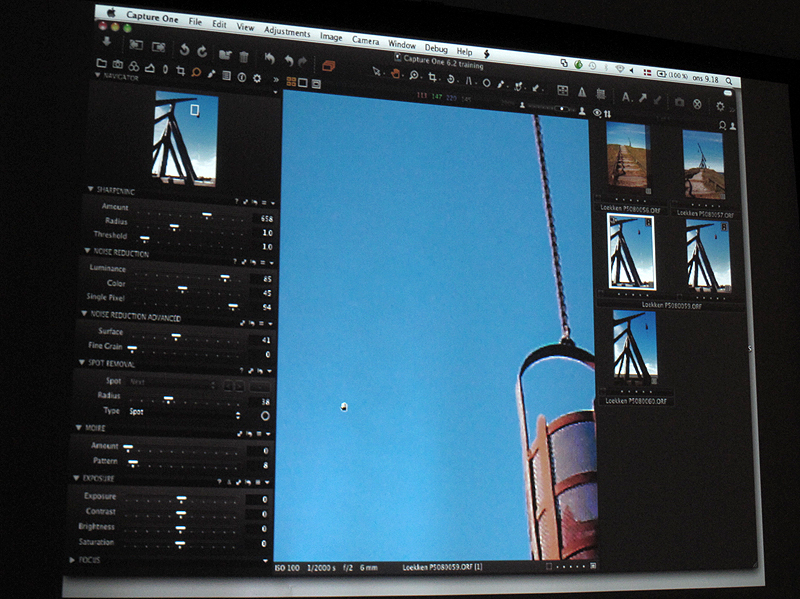
Task: Open Spotlight search in menu bar
Action: click(x=729, y=81)
